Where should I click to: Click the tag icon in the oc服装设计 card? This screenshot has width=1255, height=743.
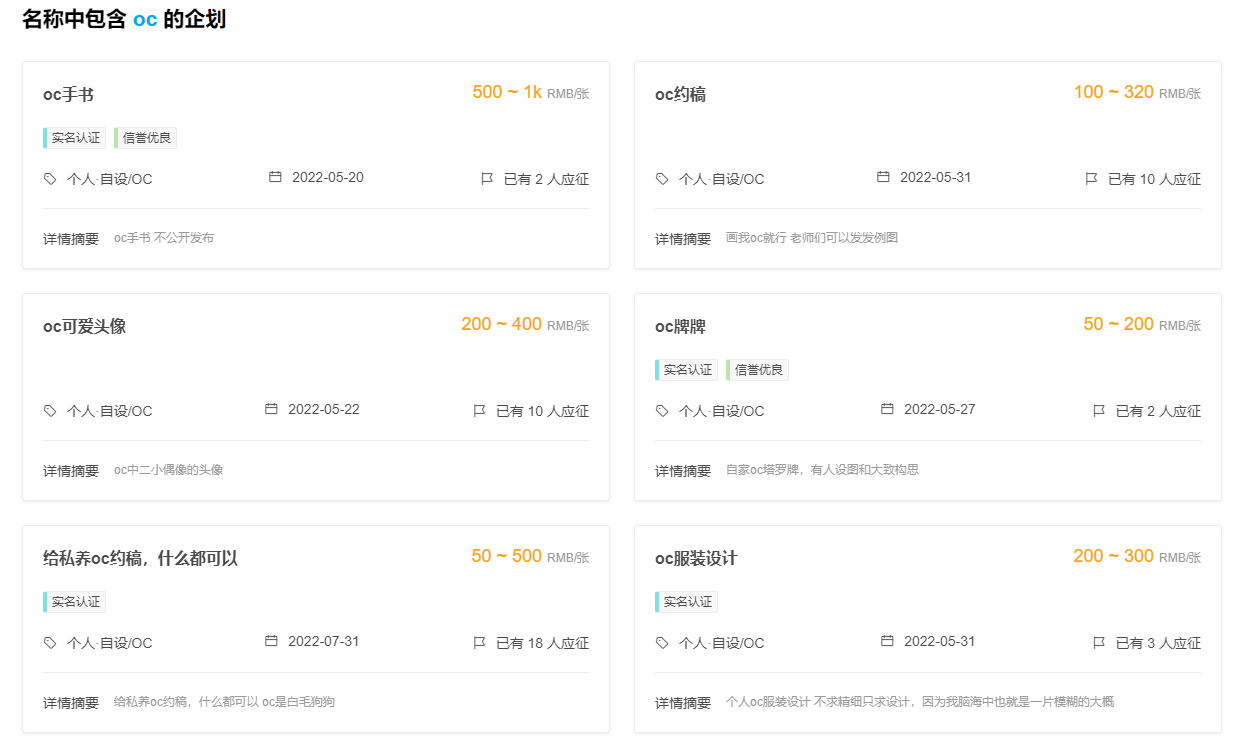pyautogui.click(x=662, y=643)
